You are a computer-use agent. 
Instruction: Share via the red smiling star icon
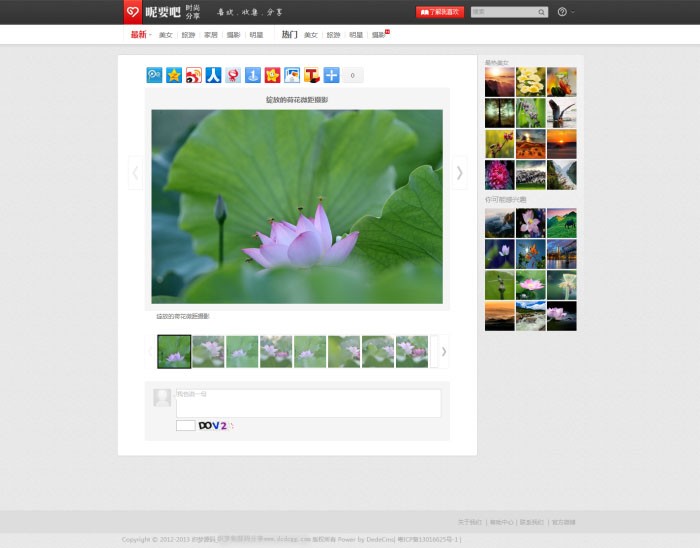pyautogui.click(x=272, y=75)
